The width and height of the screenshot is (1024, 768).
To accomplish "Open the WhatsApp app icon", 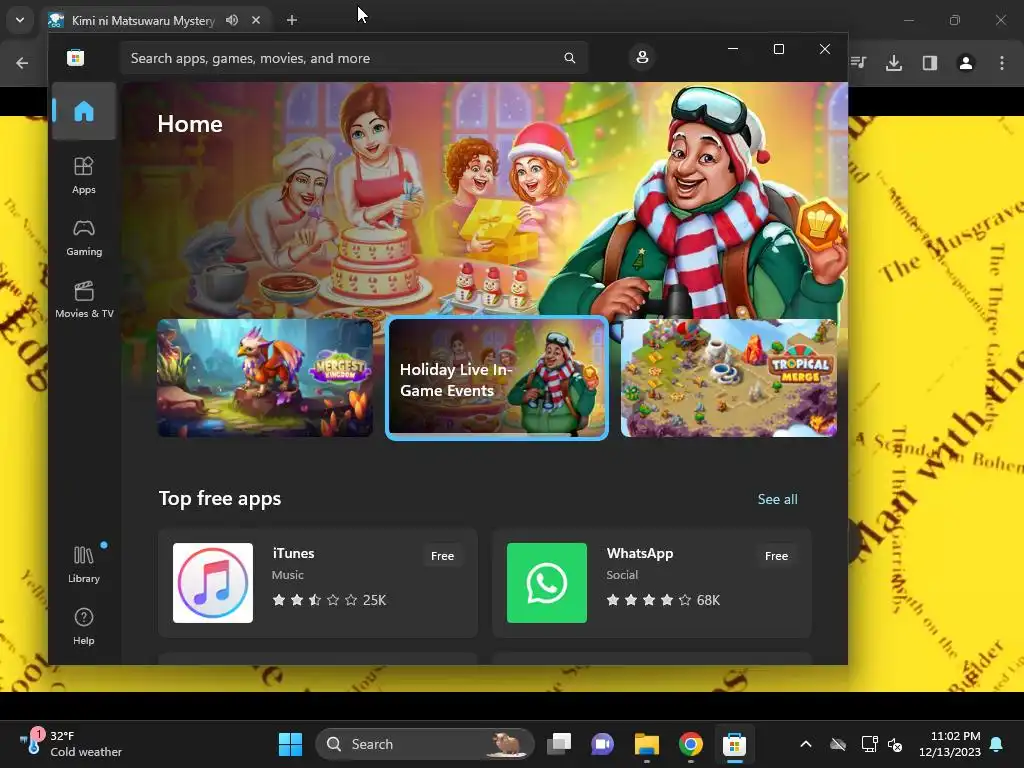I will pyautogui.click(x=547, y=583).
